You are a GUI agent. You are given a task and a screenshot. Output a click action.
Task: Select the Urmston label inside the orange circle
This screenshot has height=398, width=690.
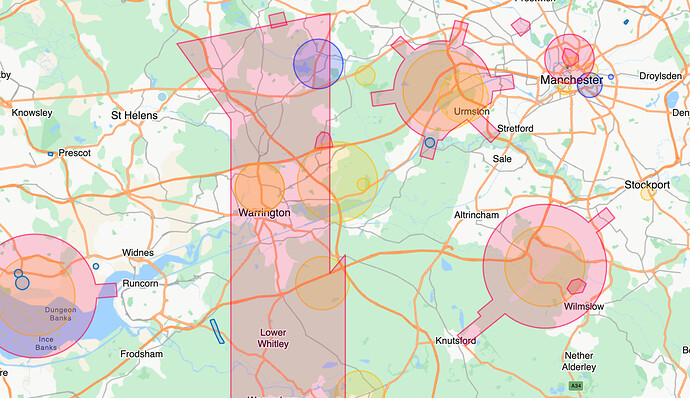[471, 111]
